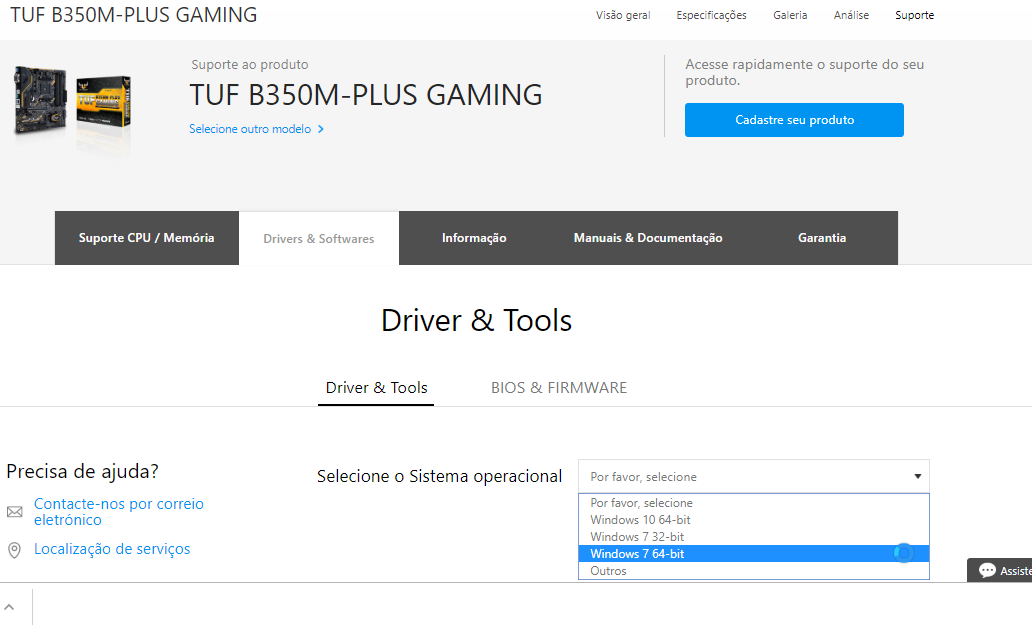Click the motherboard product thumbnail image
The height and width of the screenshot is (628, 1032).
[x=72, y=103]
